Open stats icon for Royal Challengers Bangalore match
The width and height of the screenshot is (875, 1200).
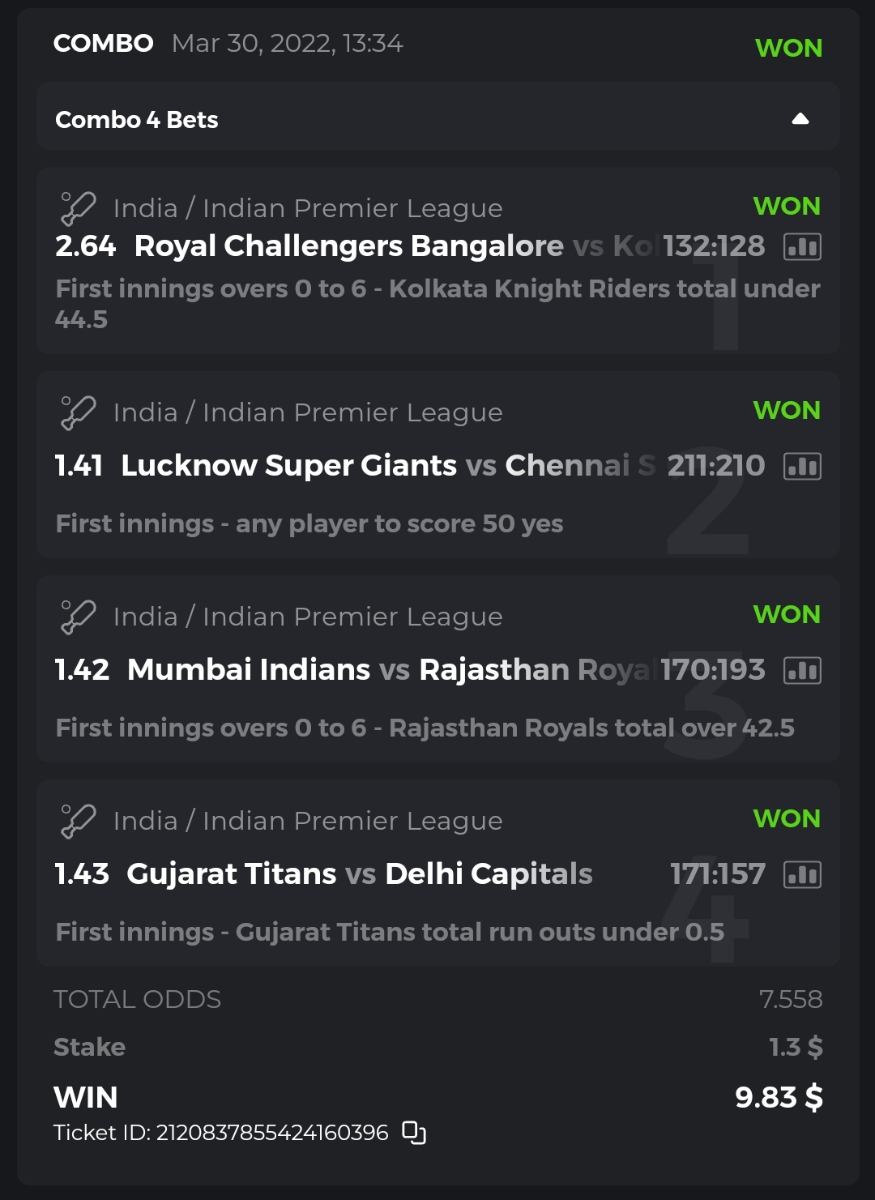[x=802, y=246]
